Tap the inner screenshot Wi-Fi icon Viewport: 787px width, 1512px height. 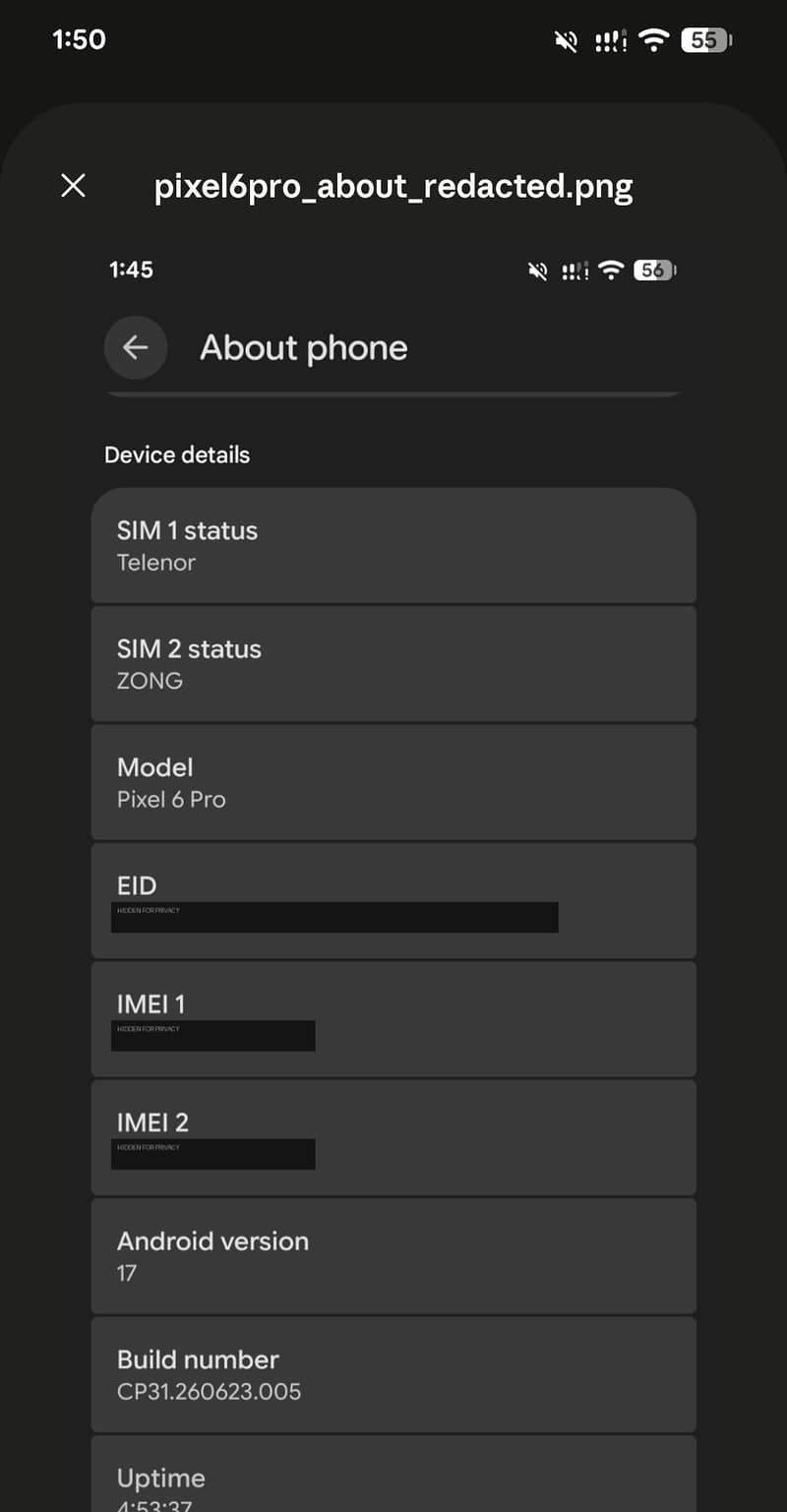(x=612, y=271)
